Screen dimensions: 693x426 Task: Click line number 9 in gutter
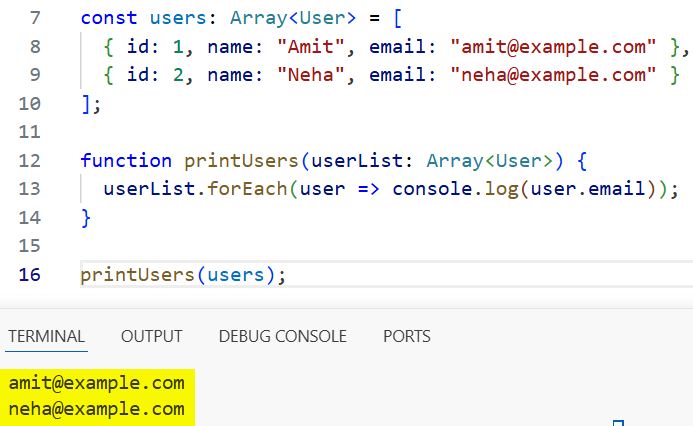click(35, 75)
